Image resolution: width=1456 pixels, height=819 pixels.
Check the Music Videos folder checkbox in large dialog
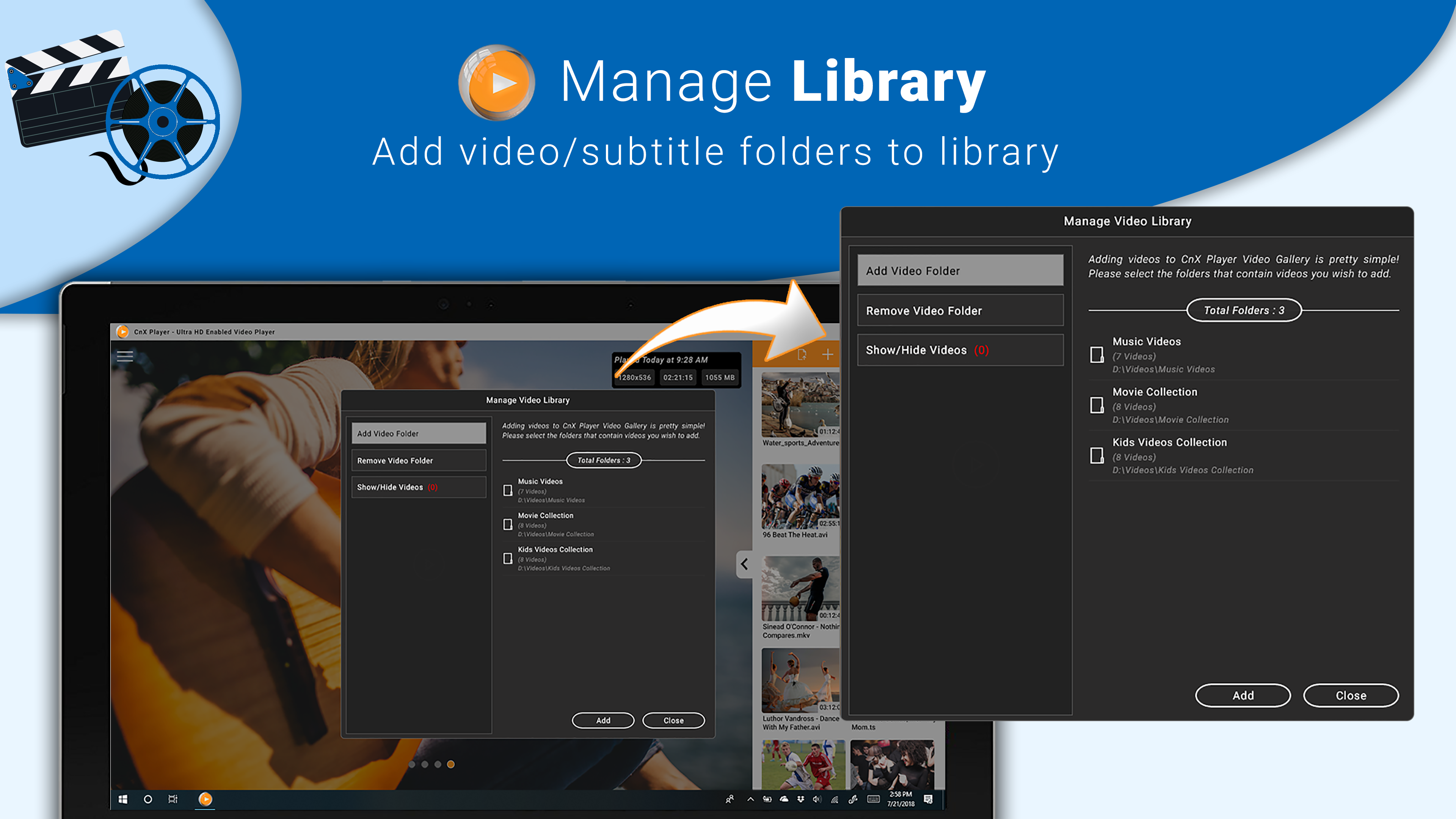click(x=1097, y=355)
